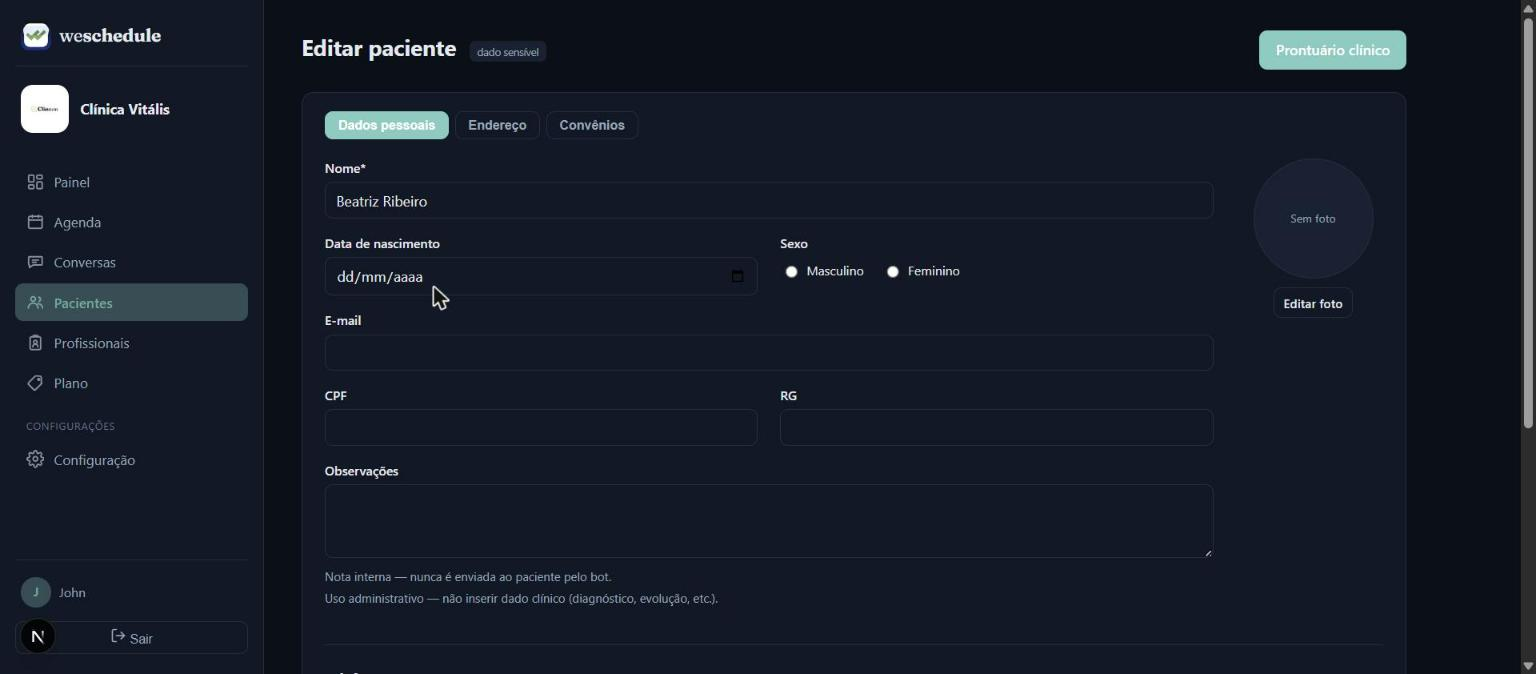Switch to the Dados pessoais tab

387,125
